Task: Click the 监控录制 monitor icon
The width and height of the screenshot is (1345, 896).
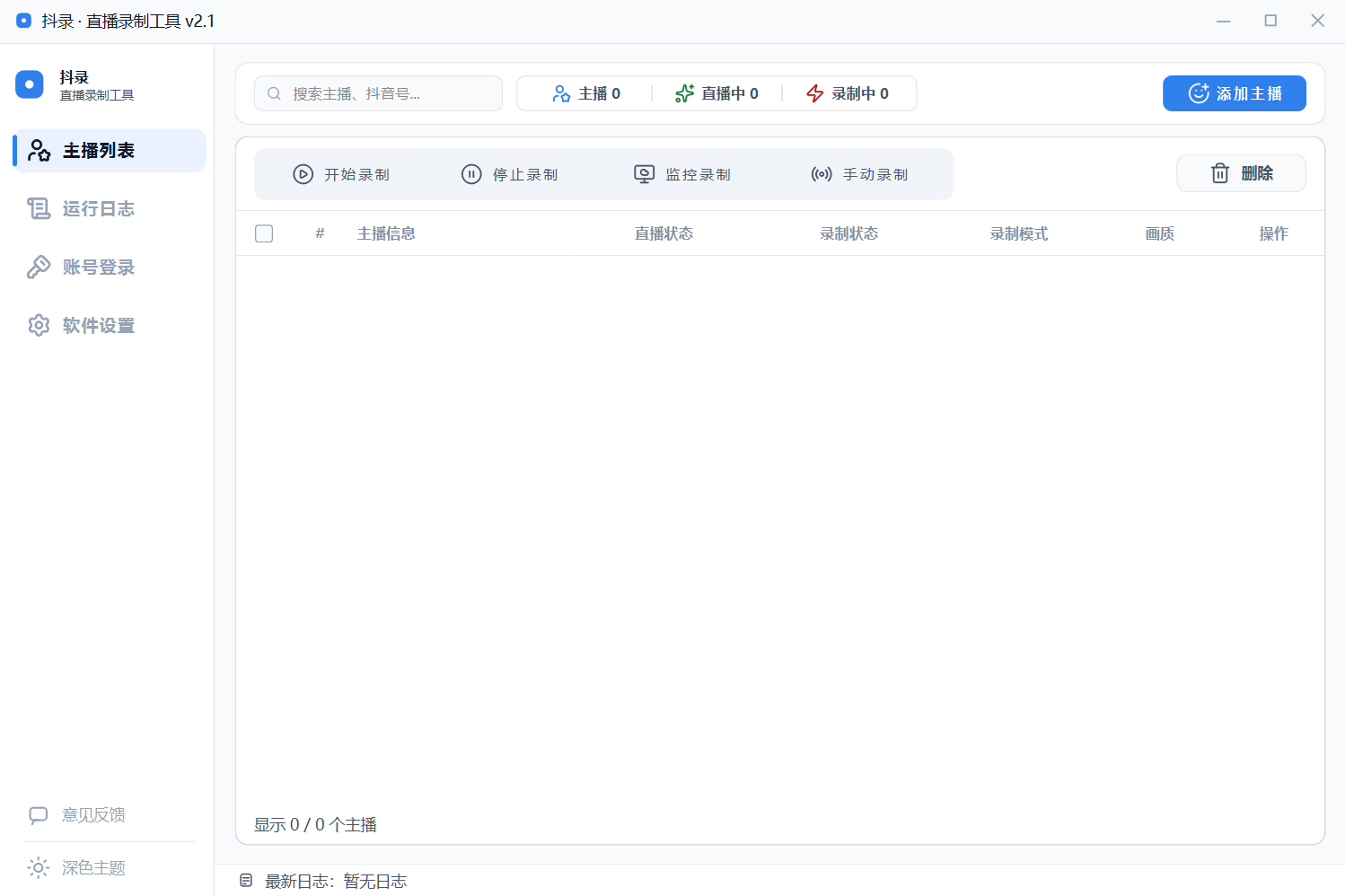Action: [645, 174]
